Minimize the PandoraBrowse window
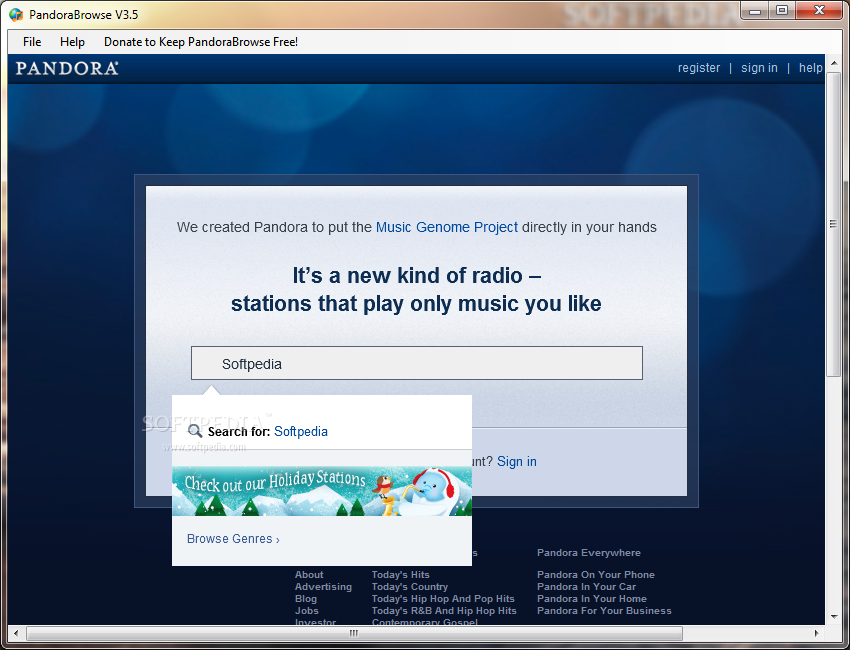The width and height of the screenshot is (850, 650). [x=755, y=11]
